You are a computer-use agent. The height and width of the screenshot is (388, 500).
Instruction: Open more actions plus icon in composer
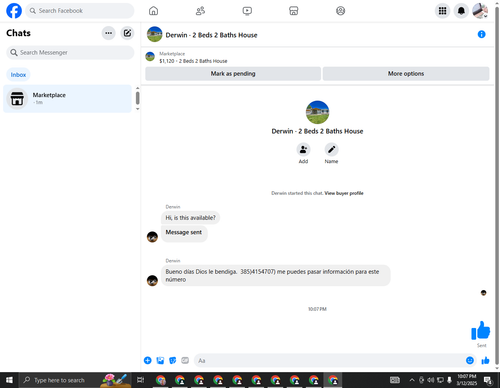[x=147, y=360]
